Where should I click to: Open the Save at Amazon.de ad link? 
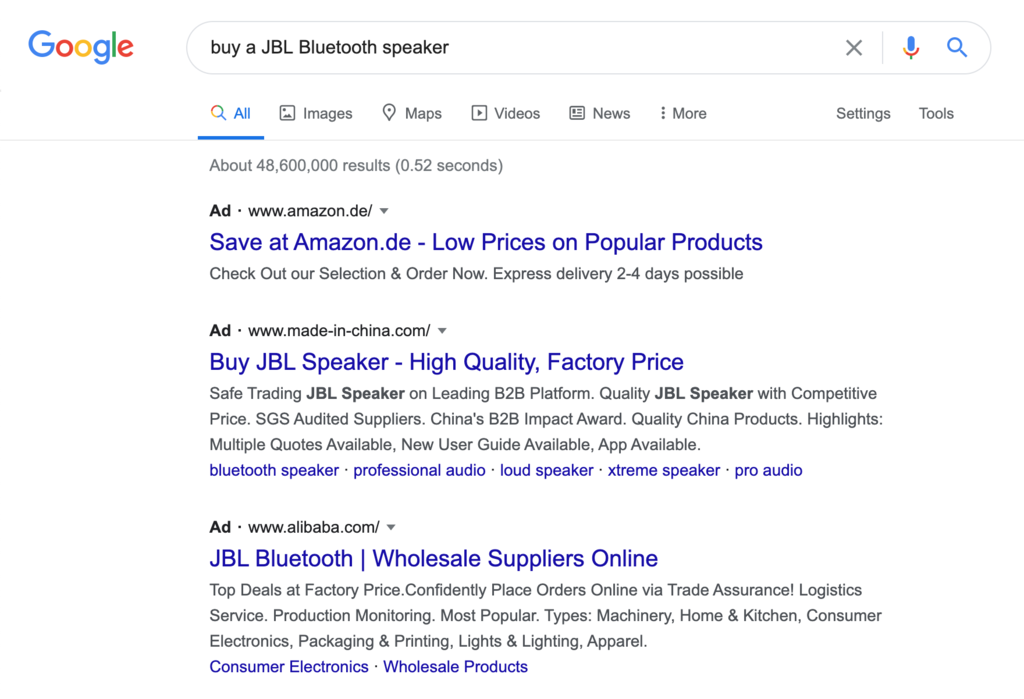point(486,242)
